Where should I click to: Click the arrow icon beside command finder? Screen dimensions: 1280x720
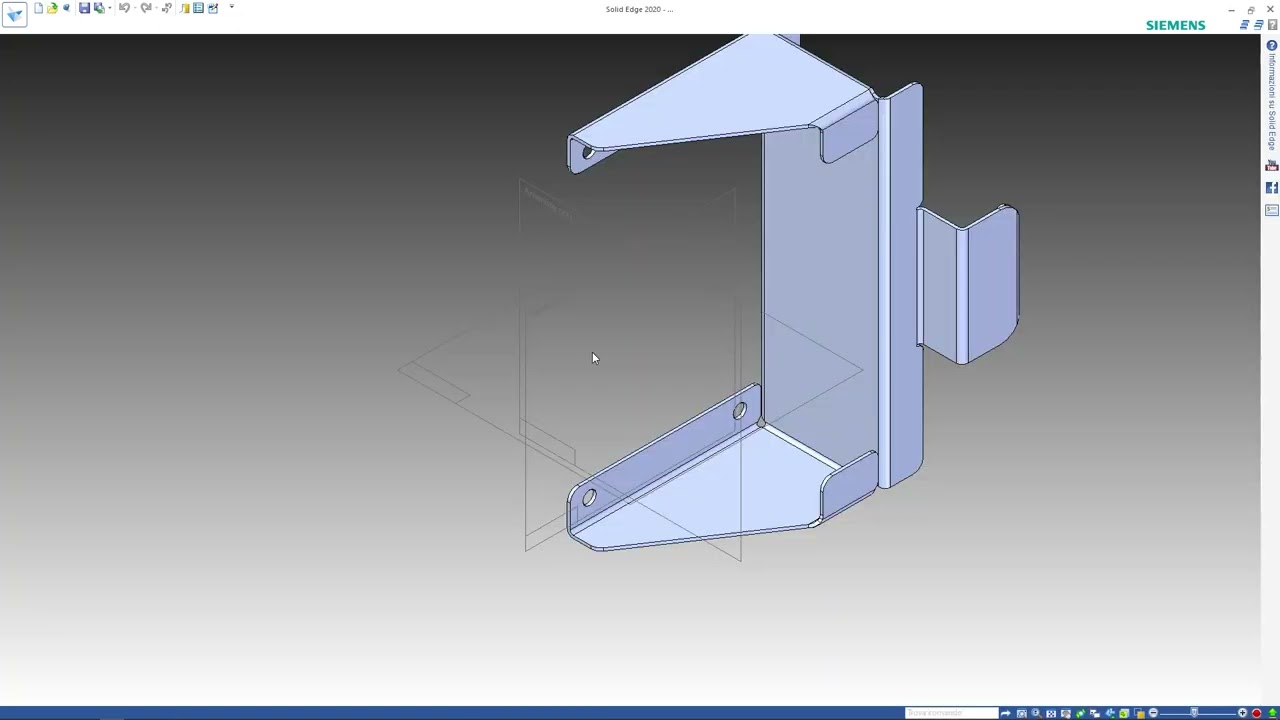coord(1006,713)
